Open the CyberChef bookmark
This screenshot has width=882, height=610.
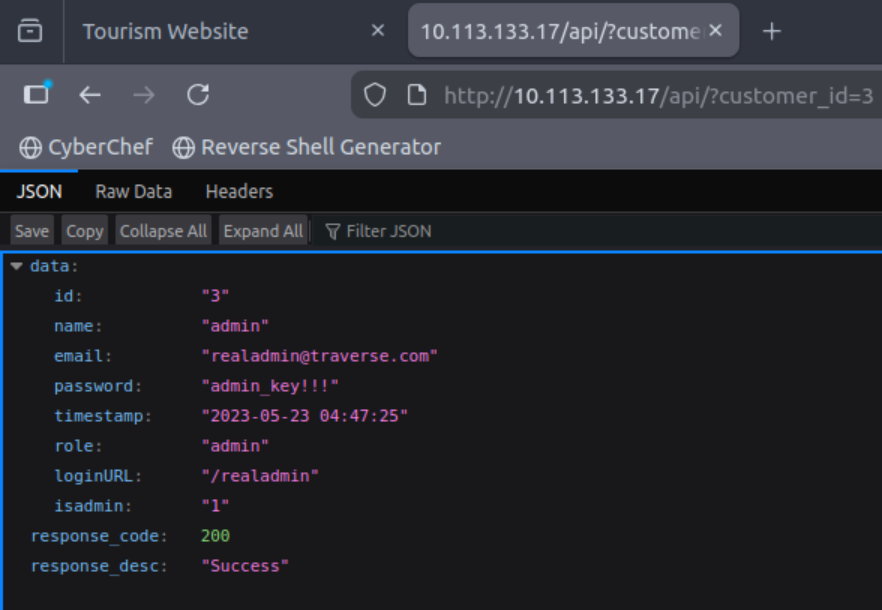[x=86, y=147]
